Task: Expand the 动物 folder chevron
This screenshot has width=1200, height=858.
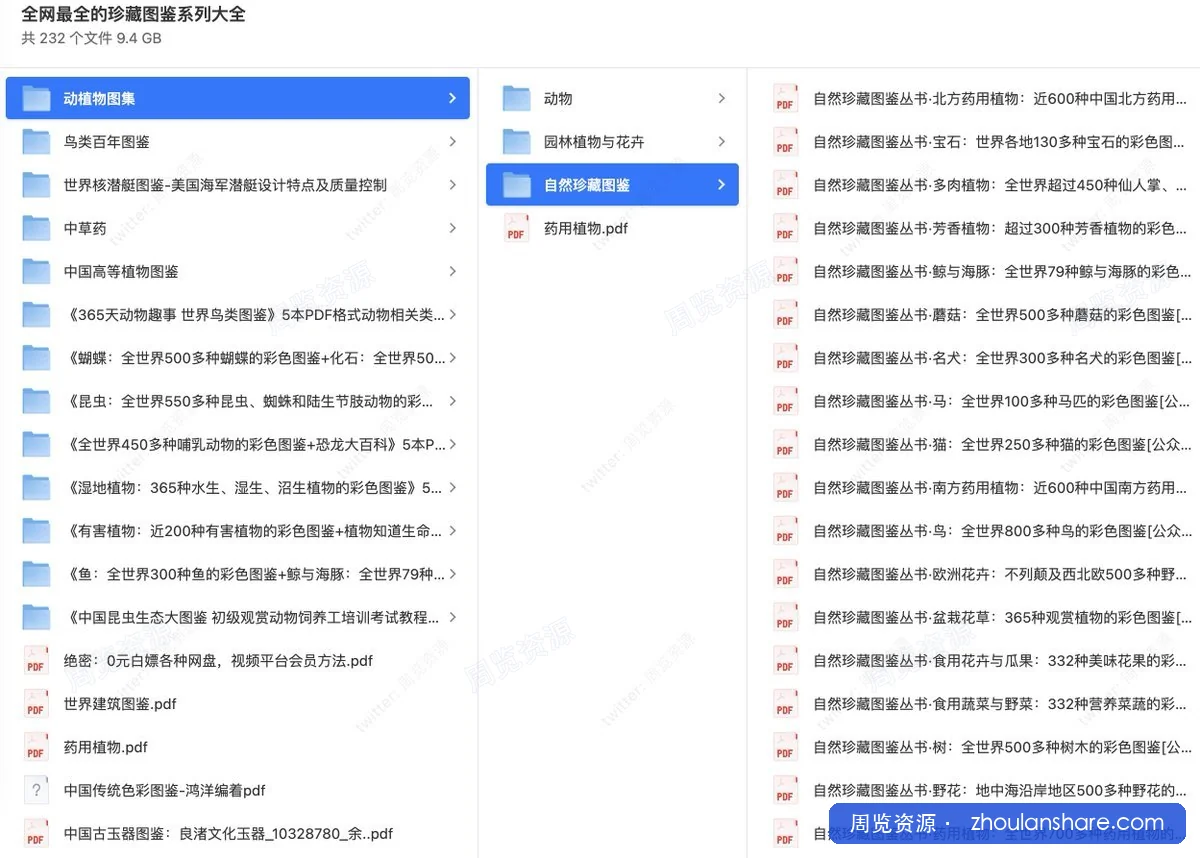Action: 721,98
